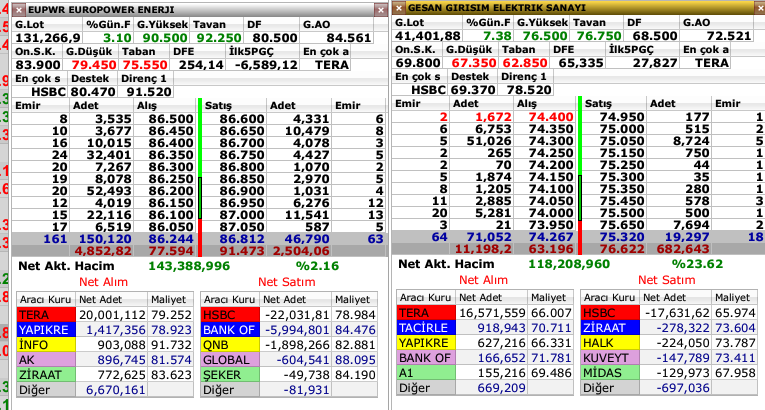Select G.Yüksek value 90.500
This screenshot has height=410, width=765.
point(164,38)
